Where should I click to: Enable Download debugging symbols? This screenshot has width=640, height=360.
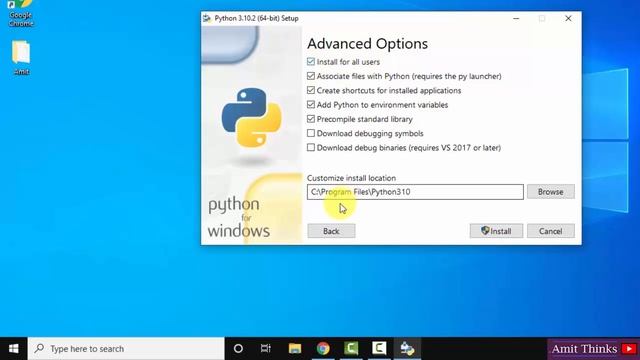(311, 133)
